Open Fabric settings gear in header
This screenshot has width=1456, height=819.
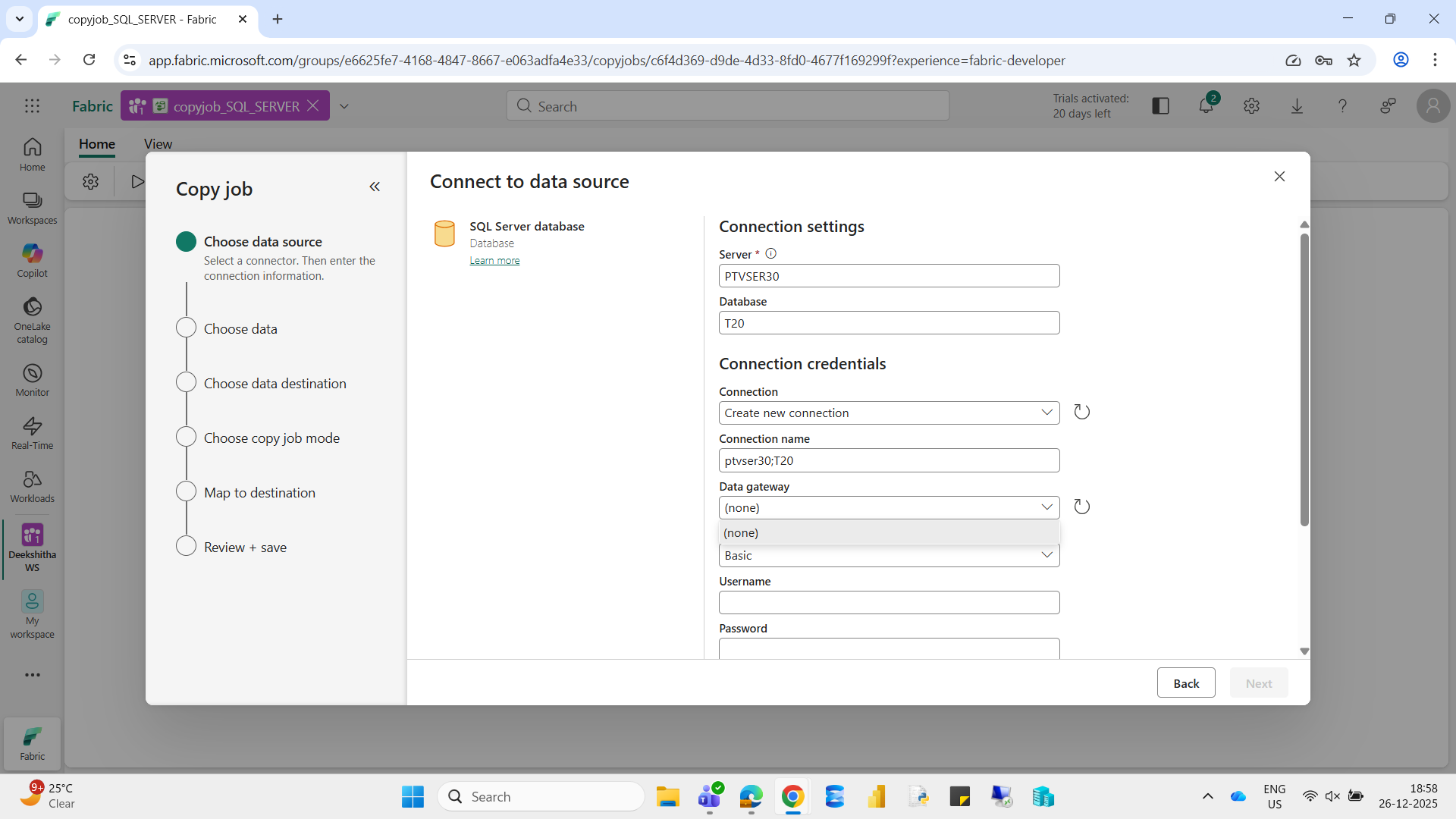[1252, 106]
